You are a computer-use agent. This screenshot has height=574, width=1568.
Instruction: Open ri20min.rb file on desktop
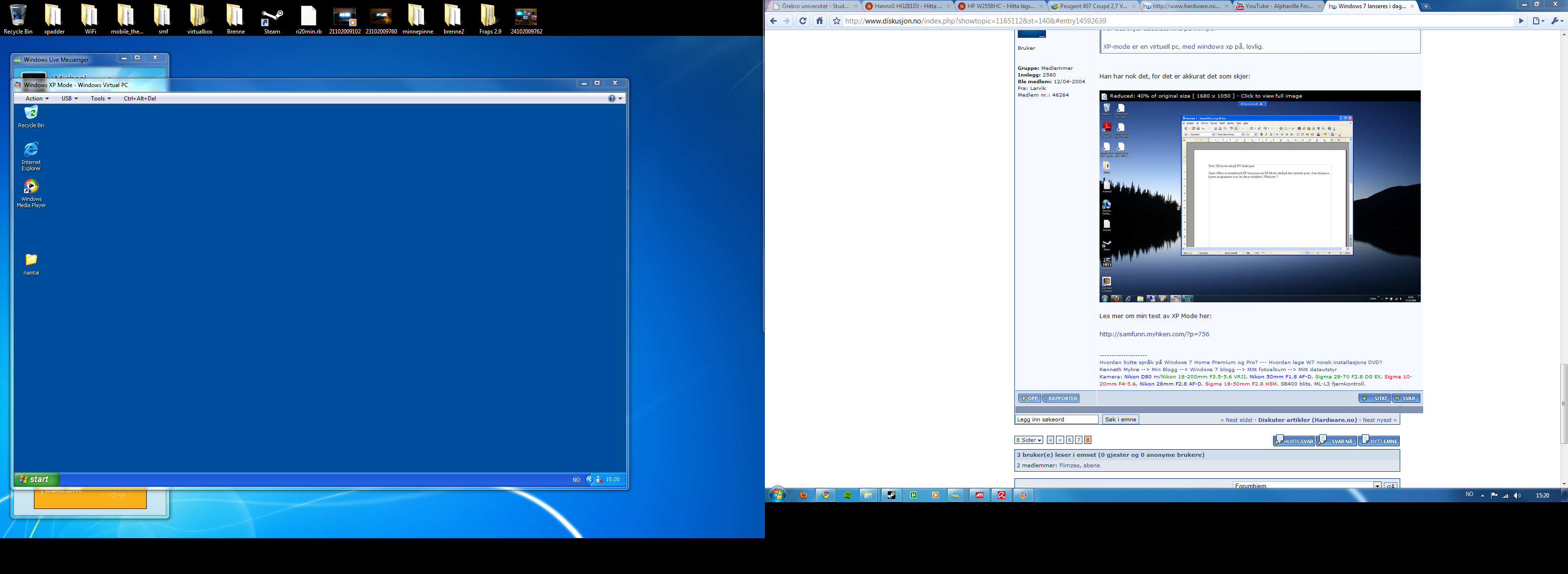coord(309,19)
